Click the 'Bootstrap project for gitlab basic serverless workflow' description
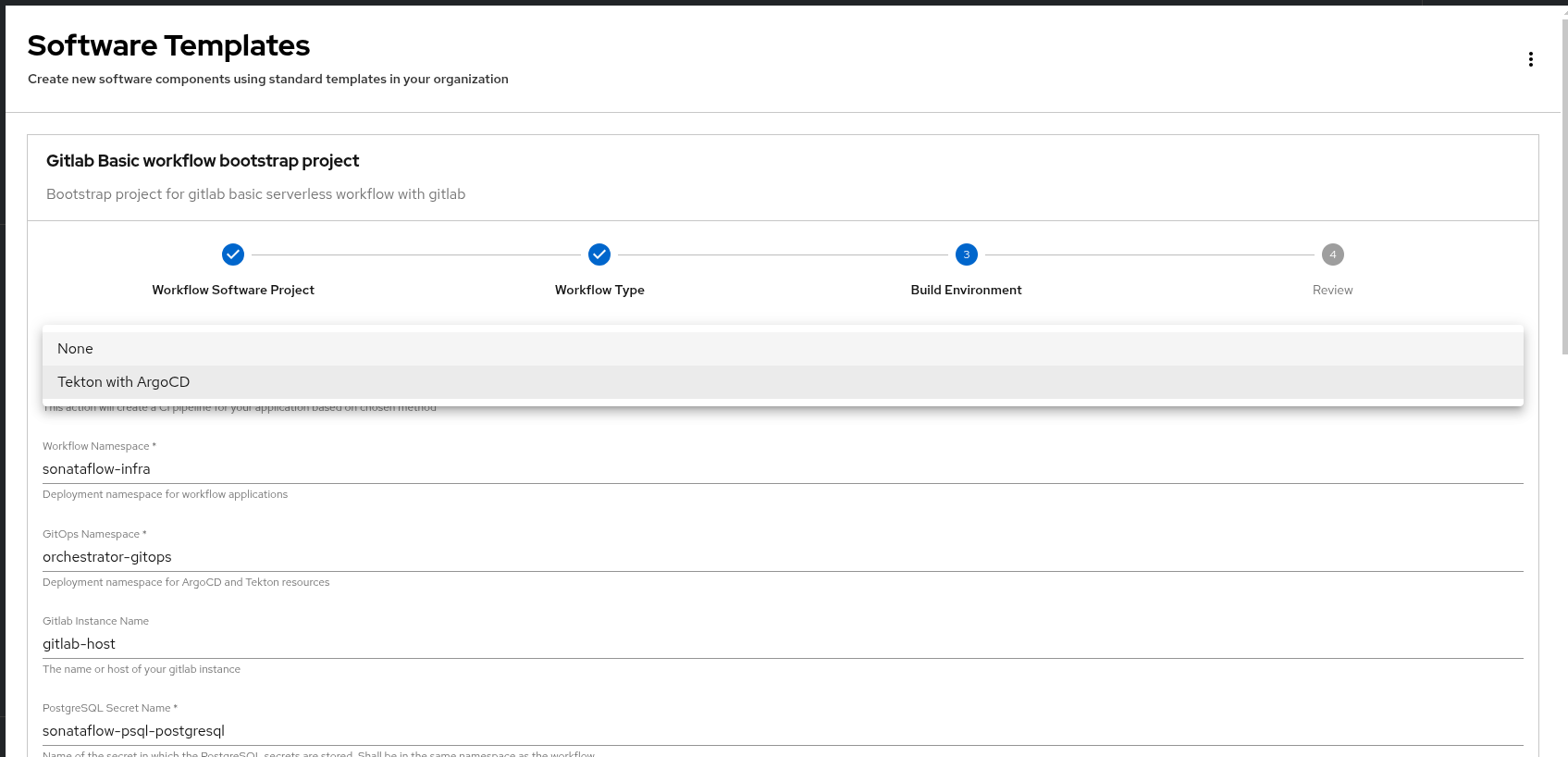The height and width of the screenshot is (757, 1568). [255, 194]
